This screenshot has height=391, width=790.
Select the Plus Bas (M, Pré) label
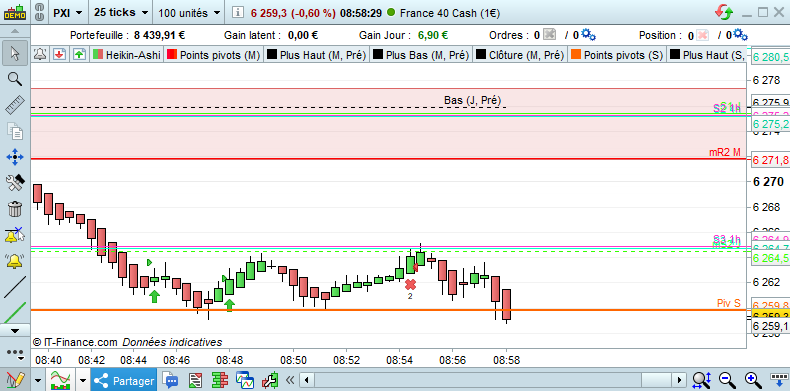tap(428, 55)
